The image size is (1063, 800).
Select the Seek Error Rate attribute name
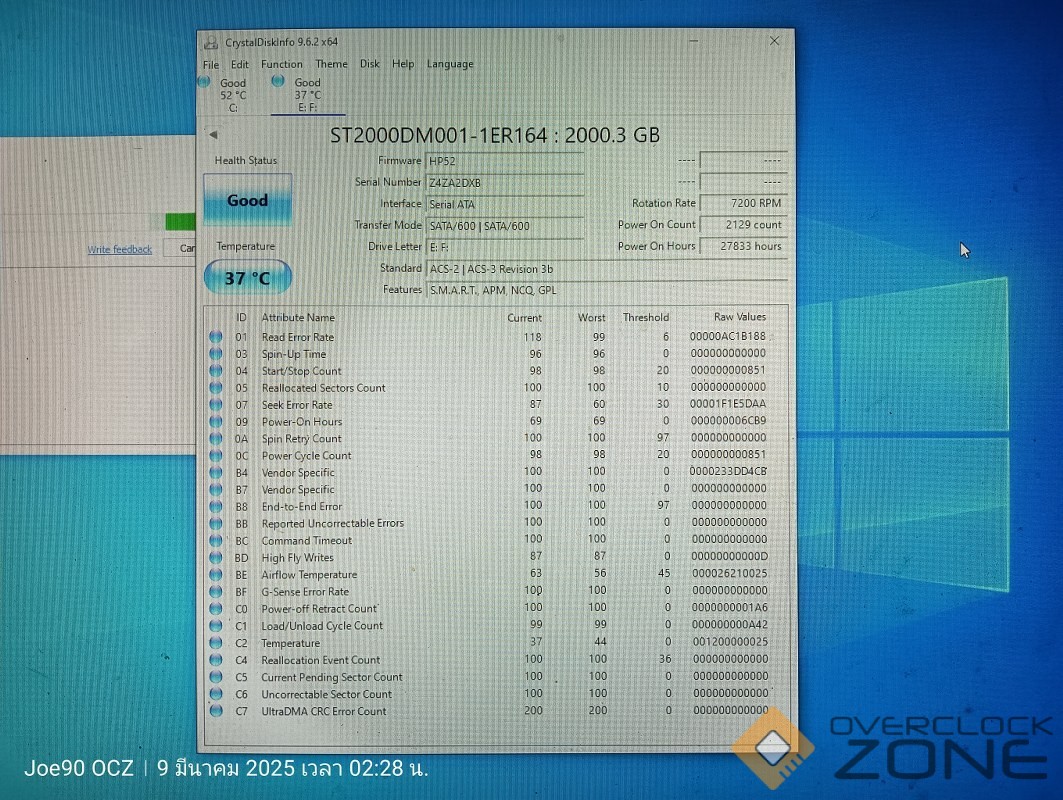tap(297, 405)
